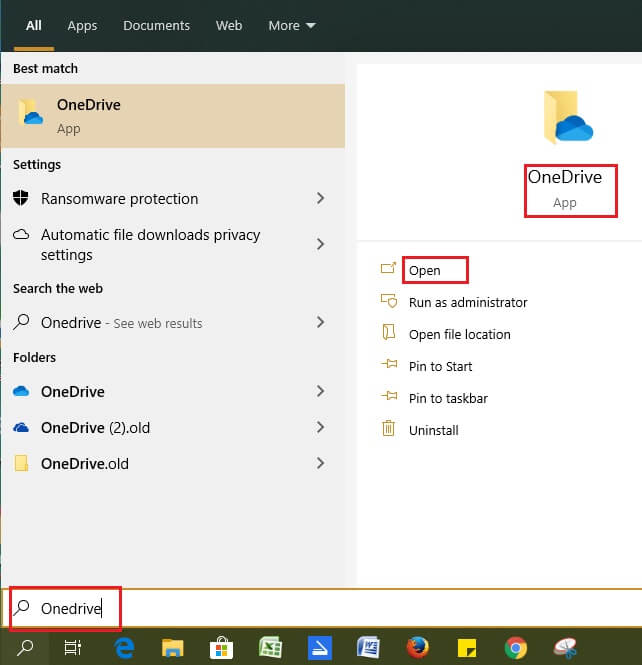
Task: Select Onedrive See web results entry
Action: coord(173,323)
